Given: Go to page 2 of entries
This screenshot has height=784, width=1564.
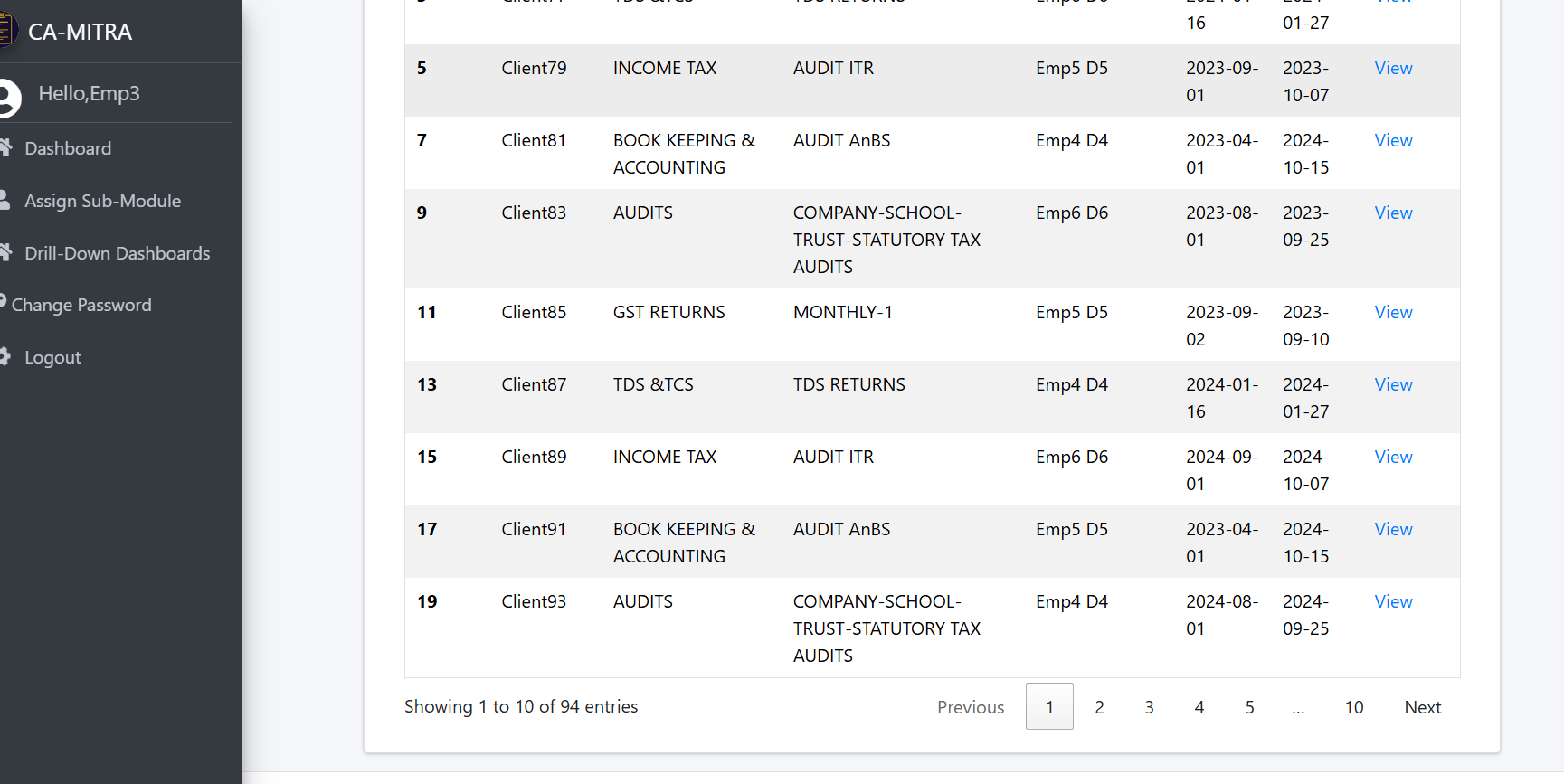Looking at the screenshot, I should pos(1099,707).
